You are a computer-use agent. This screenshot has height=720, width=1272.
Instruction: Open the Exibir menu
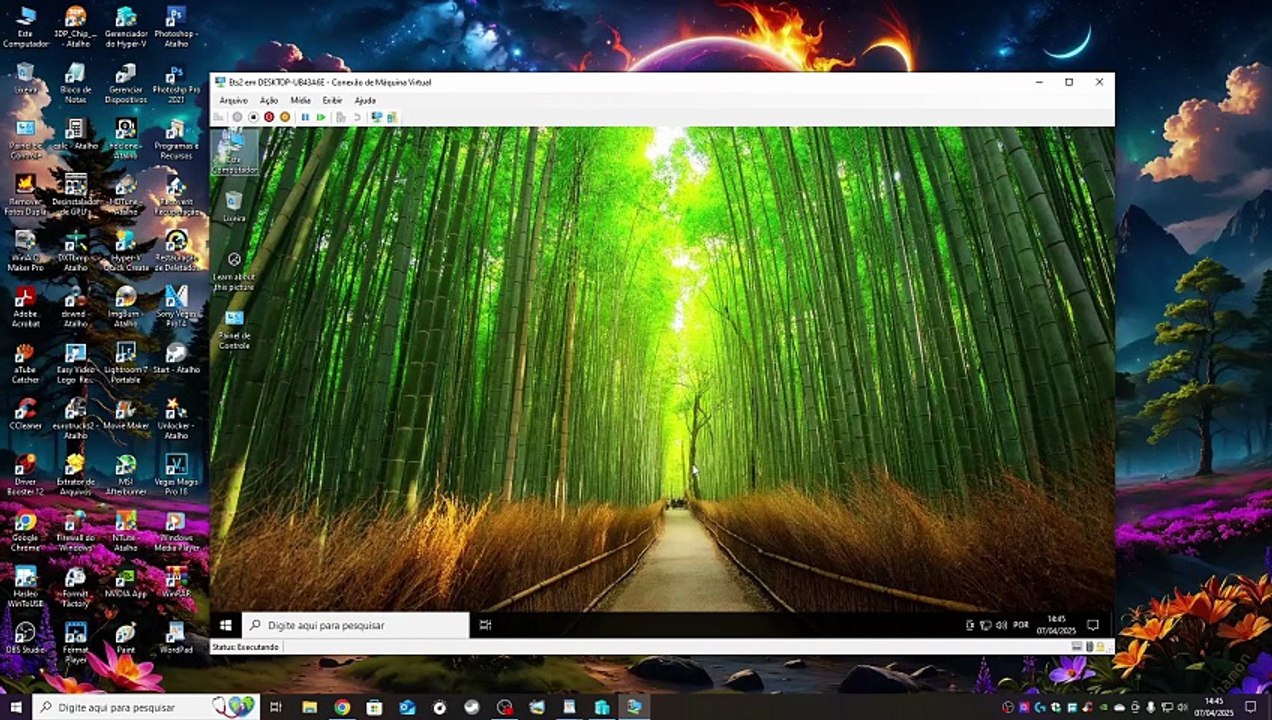coord(332,100)
